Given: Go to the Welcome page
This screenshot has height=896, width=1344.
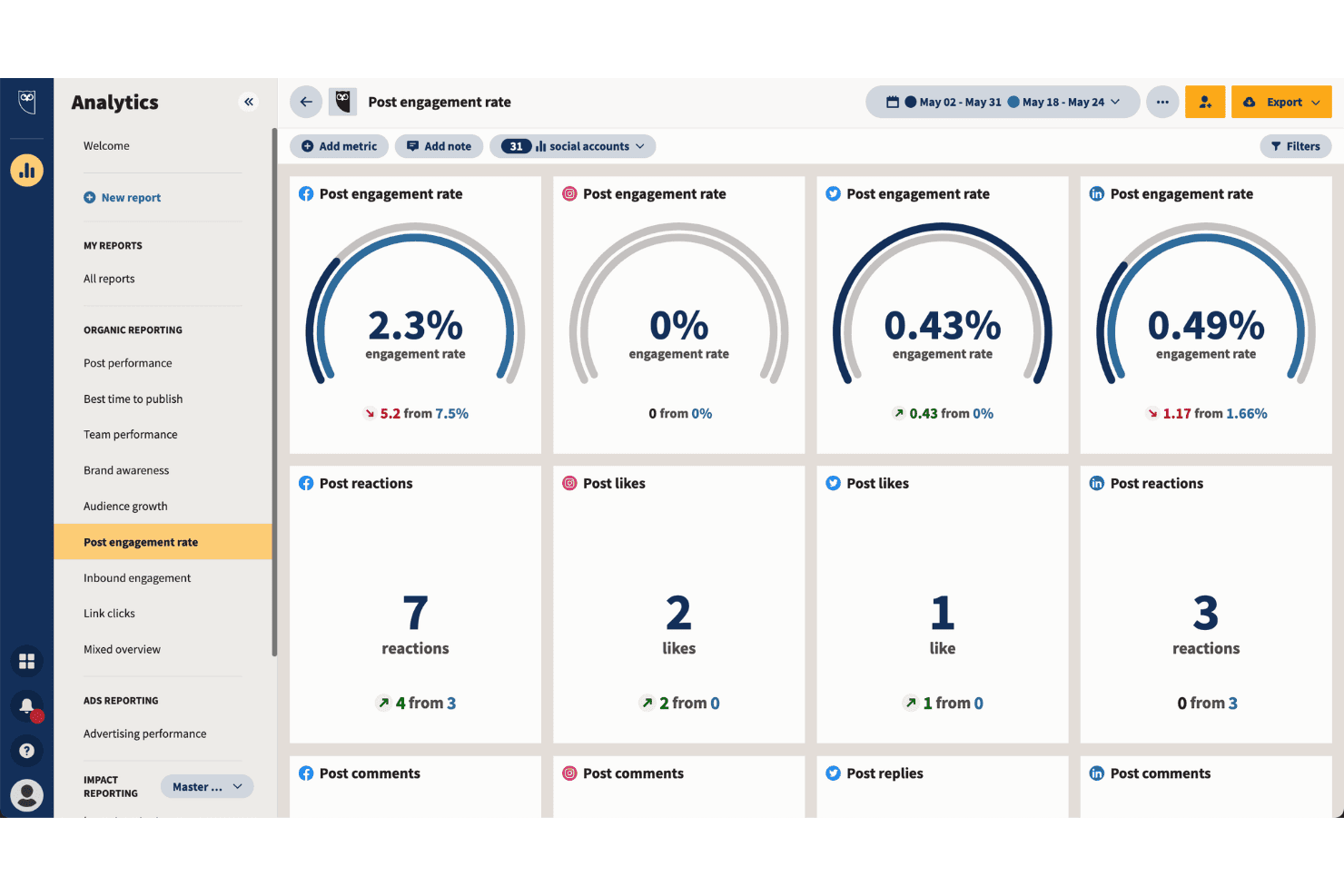Looking at the screenshot, I should 106,146.
